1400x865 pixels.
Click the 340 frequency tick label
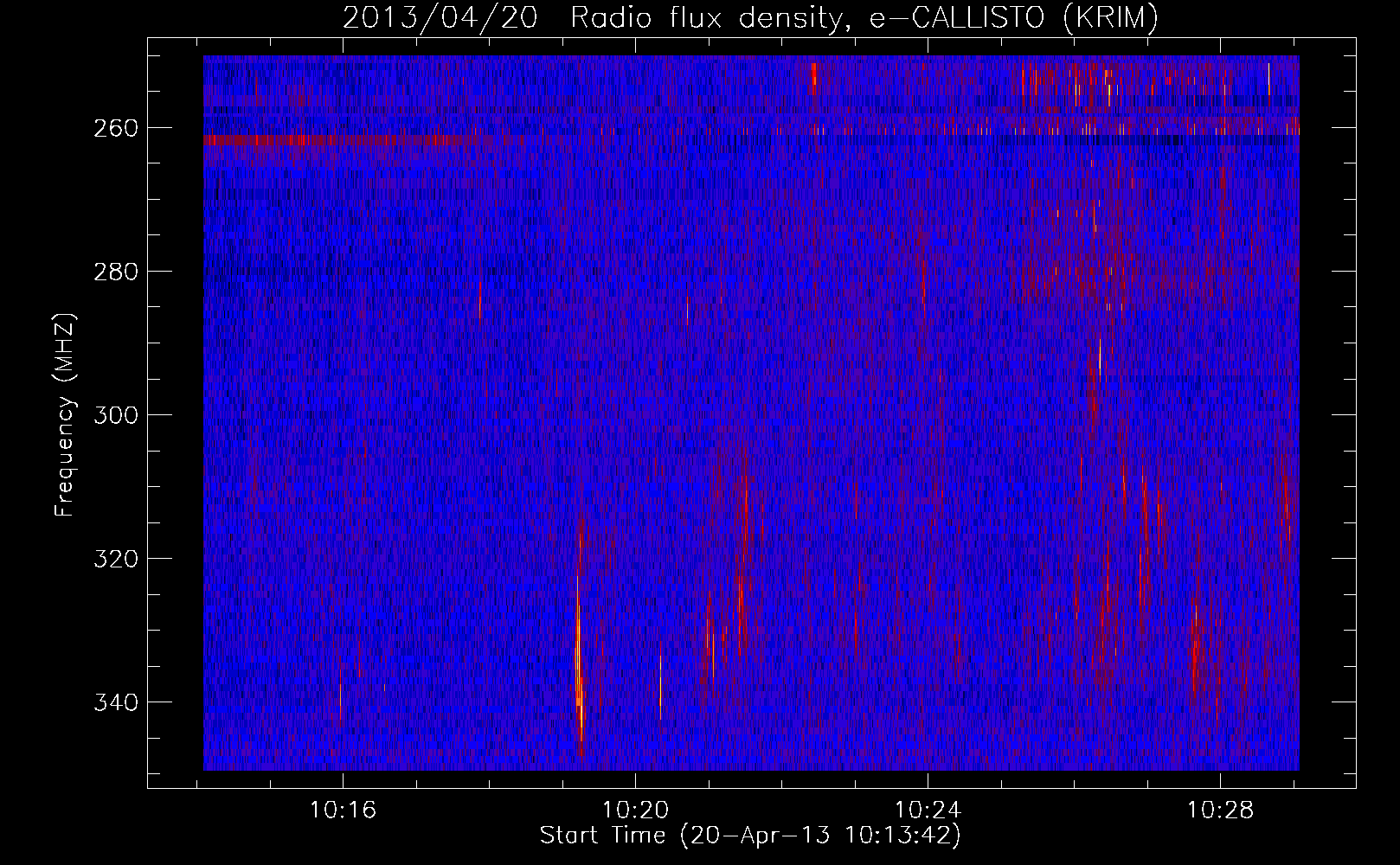(x=115, y=702)
